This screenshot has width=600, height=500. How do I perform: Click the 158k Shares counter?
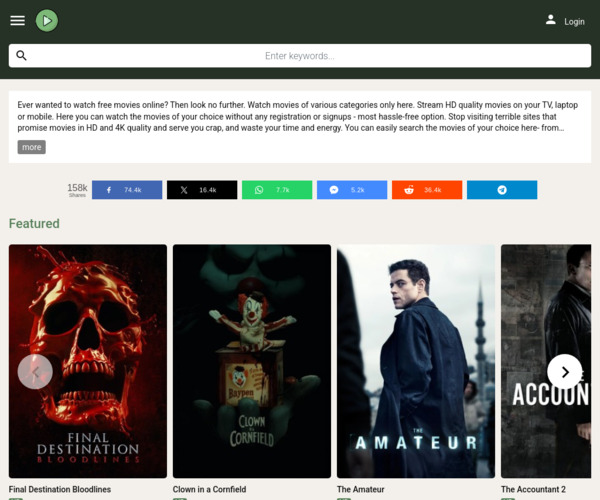pyautogui.click(x=77, y=190)
